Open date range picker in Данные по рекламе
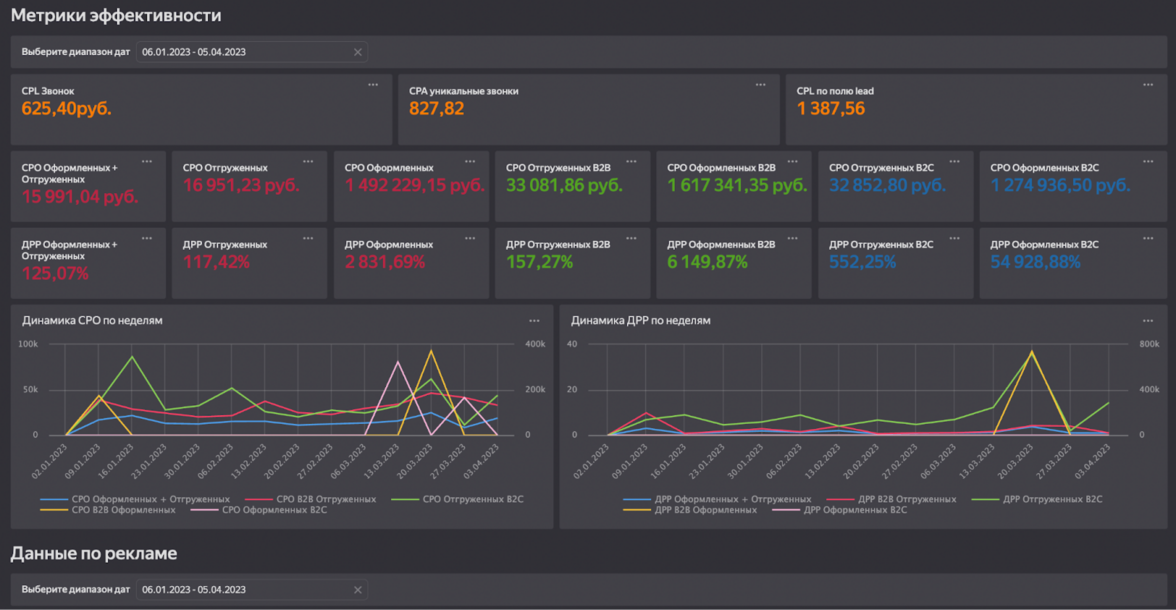The height and width of the screenshot is (610, 1176). [245, 590]
